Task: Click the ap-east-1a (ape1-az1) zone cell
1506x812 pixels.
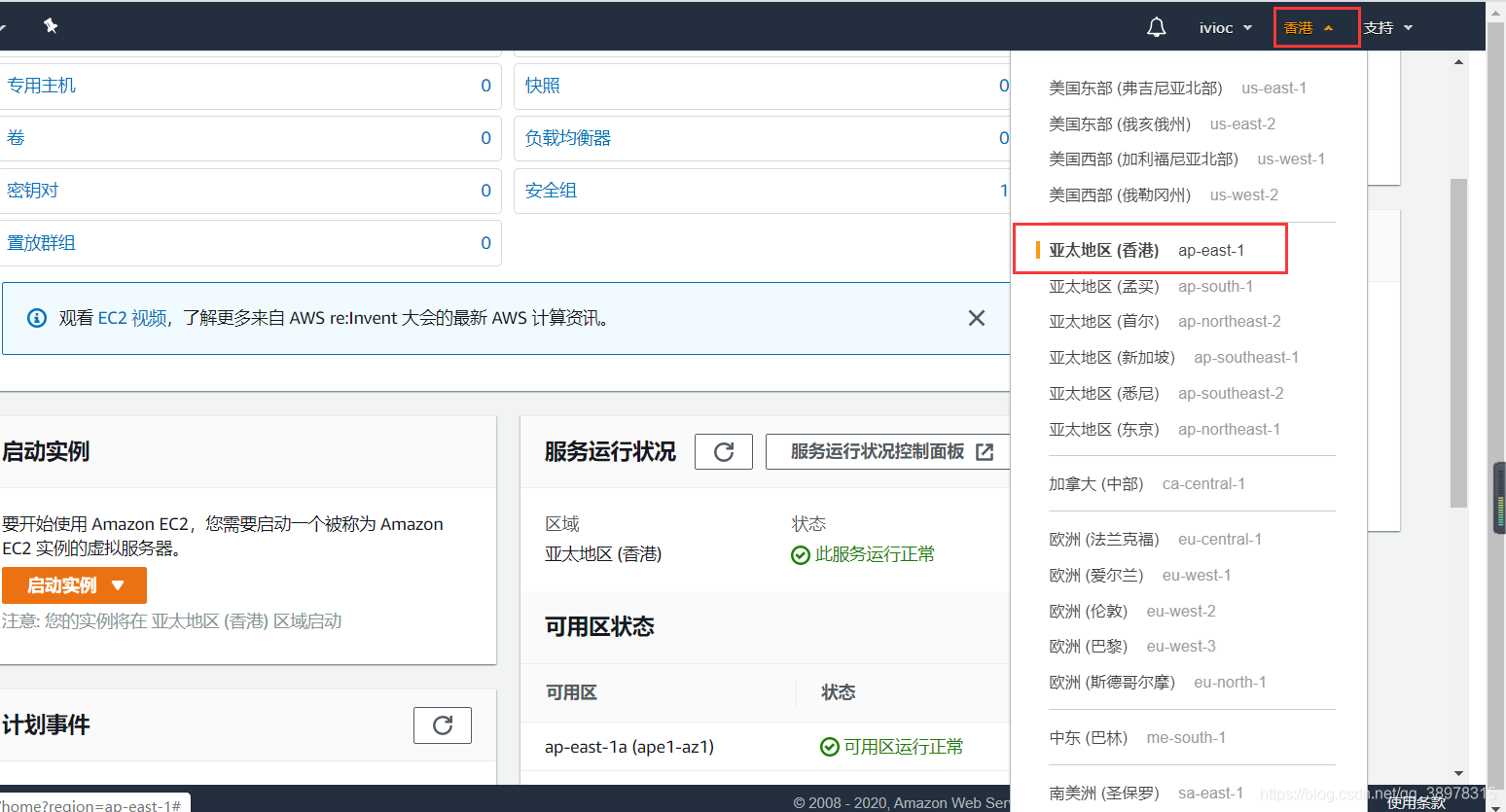Action: tap(629, 747)
